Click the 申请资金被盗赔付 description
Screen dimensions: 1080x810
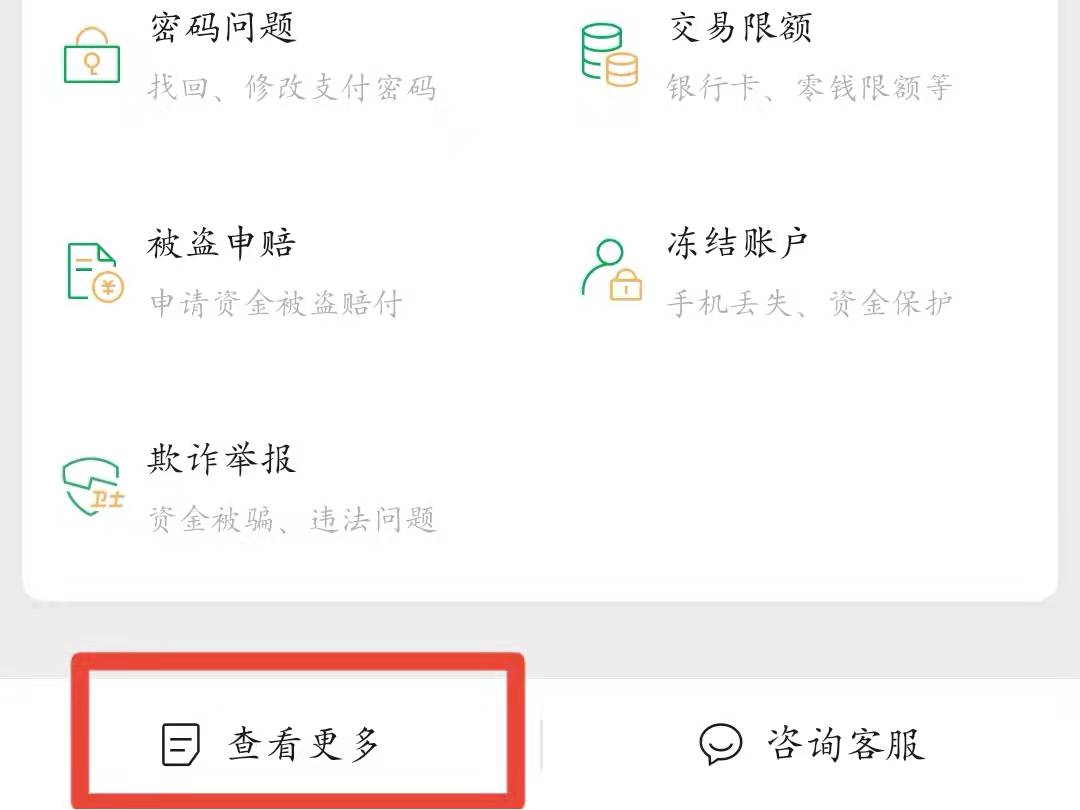click(x=276, y=303)
